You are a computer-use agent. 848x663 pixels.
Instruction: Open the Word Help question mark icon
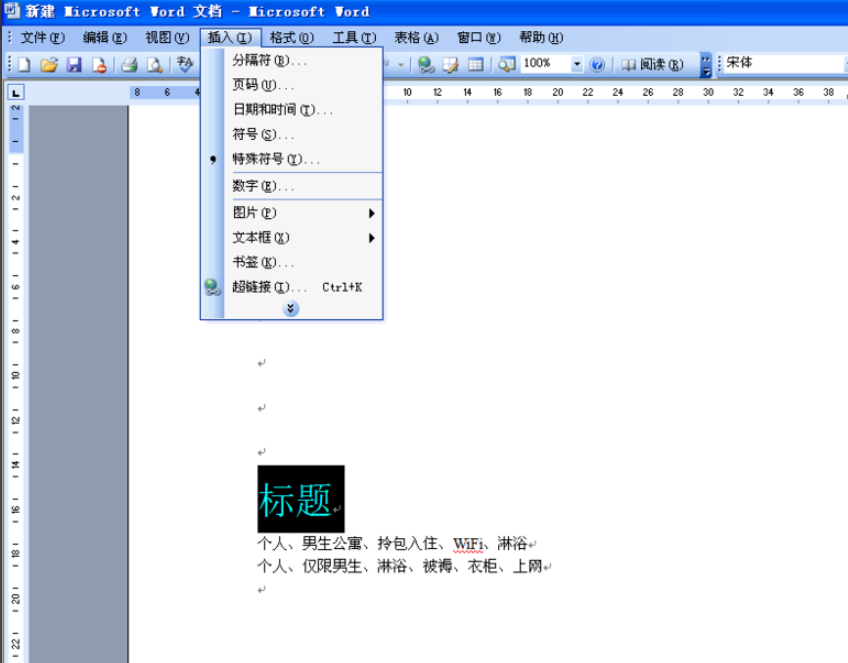click(597, 65)
